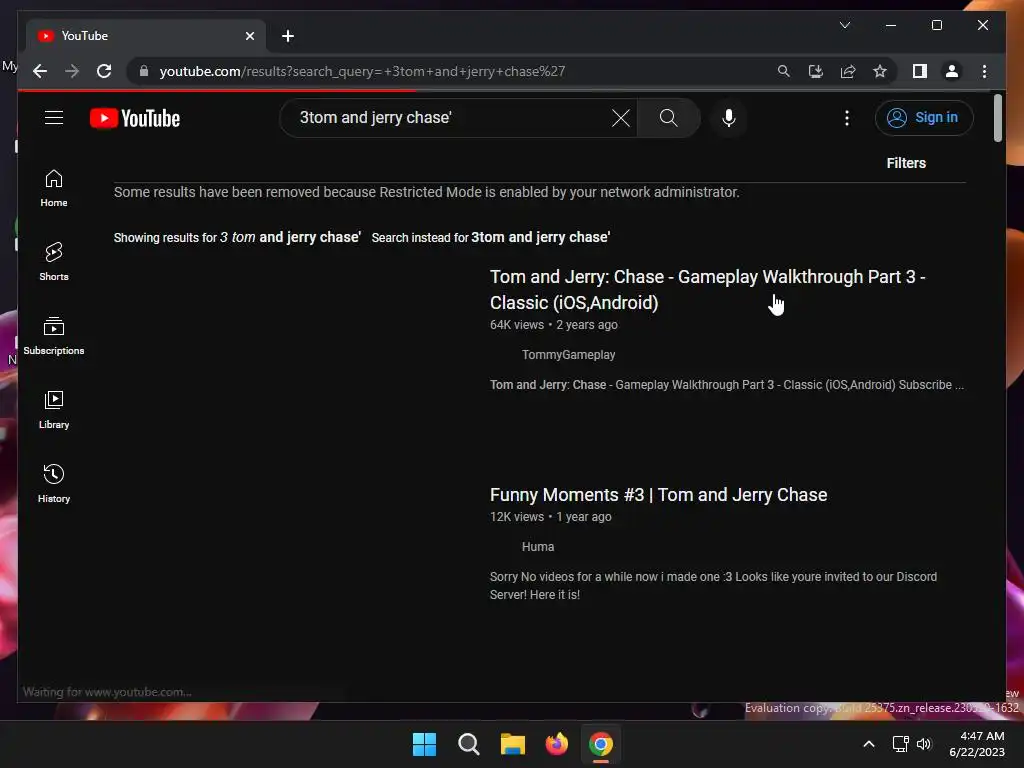This screenshot has width=1024, height=768.
Task: Click the magnifier search button in YouTube
Action: [668, 118]
